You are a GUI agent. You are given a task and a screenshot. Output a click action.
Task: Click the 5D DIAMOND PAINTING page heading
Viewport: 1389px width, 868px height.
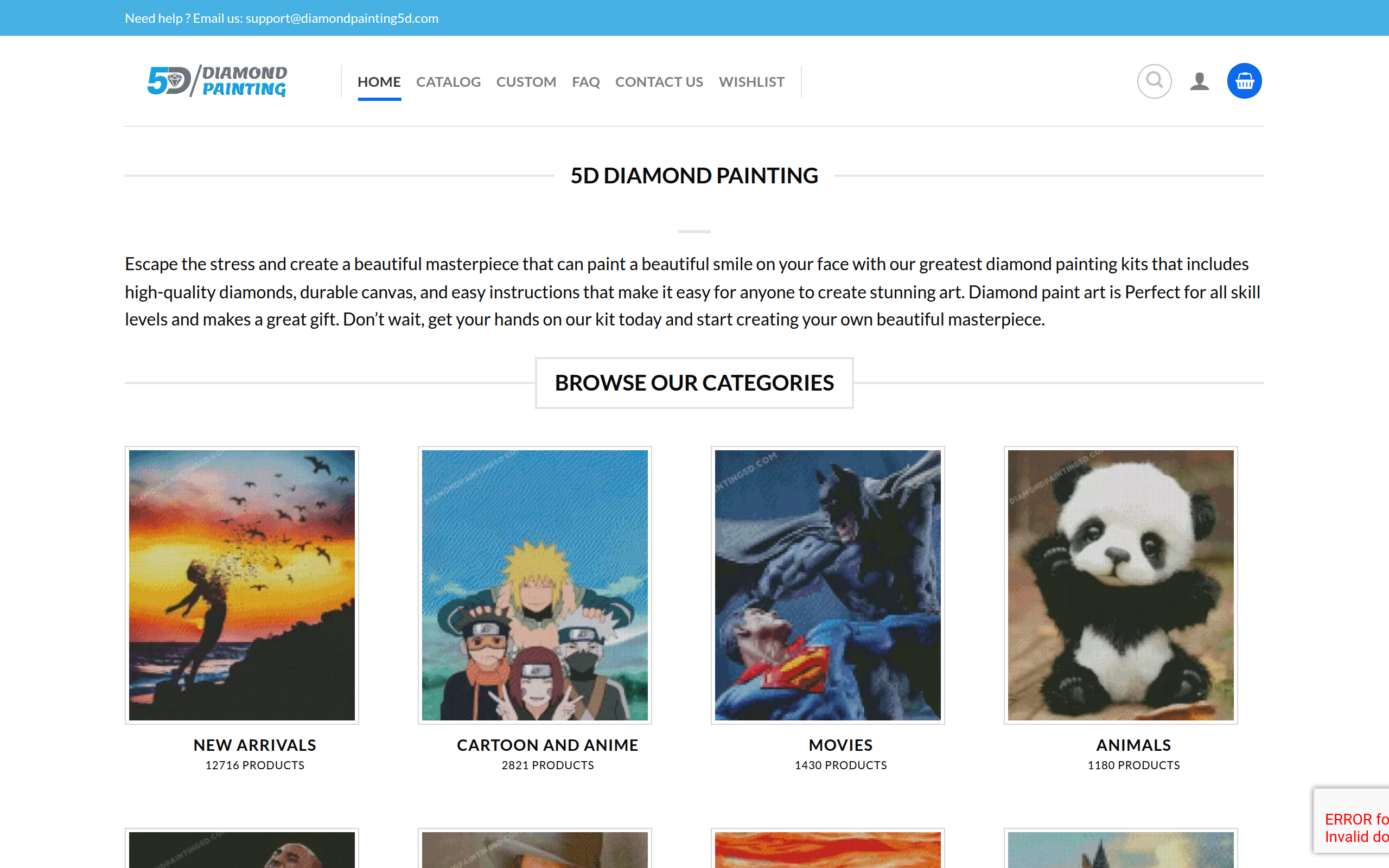(694, 176)
